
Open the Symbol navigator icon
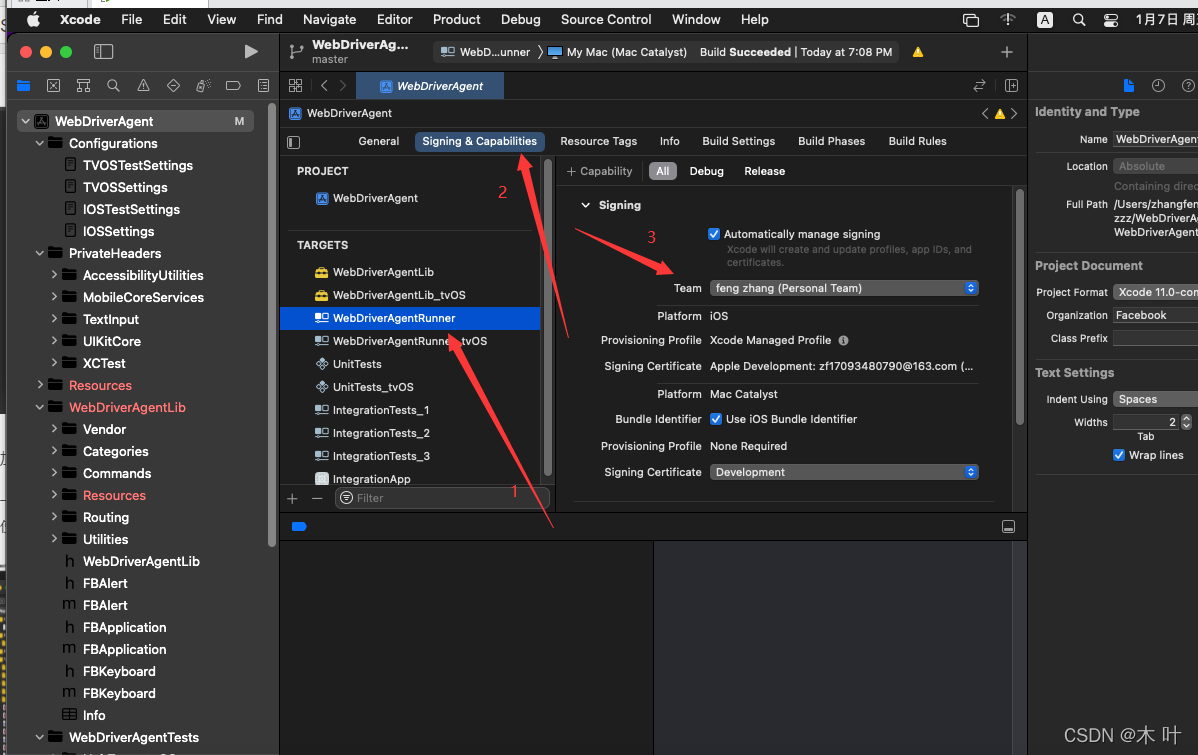[x=83, y=86]
